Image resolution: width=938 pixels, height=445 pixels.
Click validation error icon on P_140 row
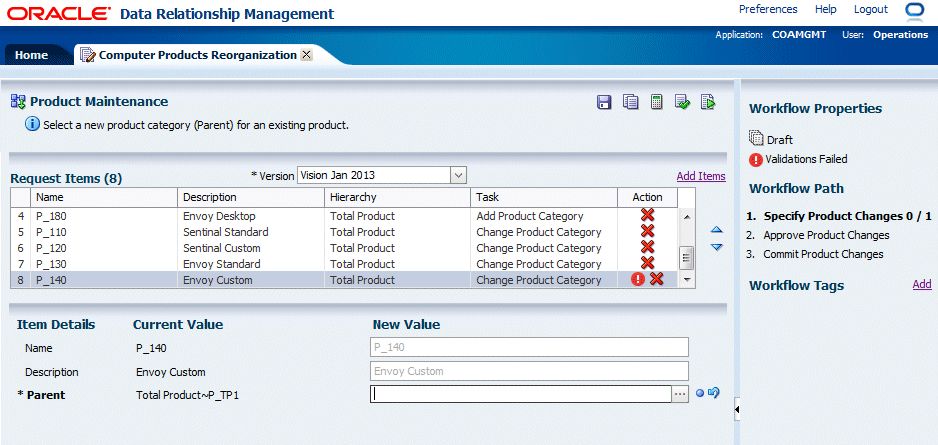[x=638, y=280]
